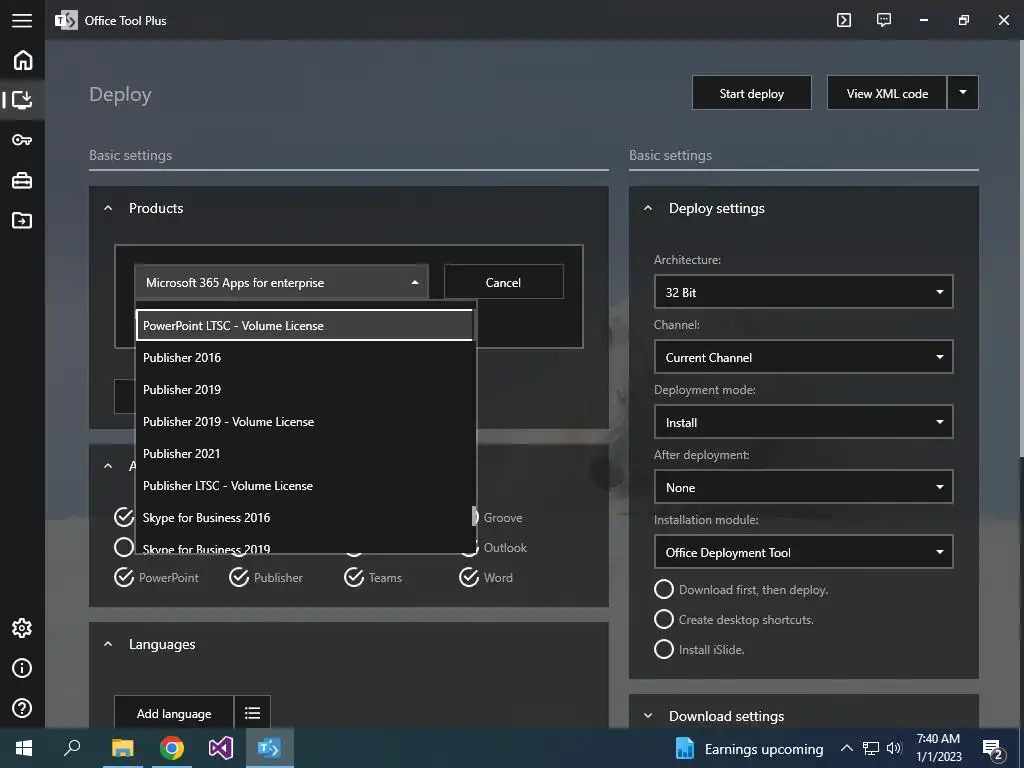Click the taskbar clock showing 7:40 AM
The width and height of the screenshot is (1024, 768).
point(938,748)
